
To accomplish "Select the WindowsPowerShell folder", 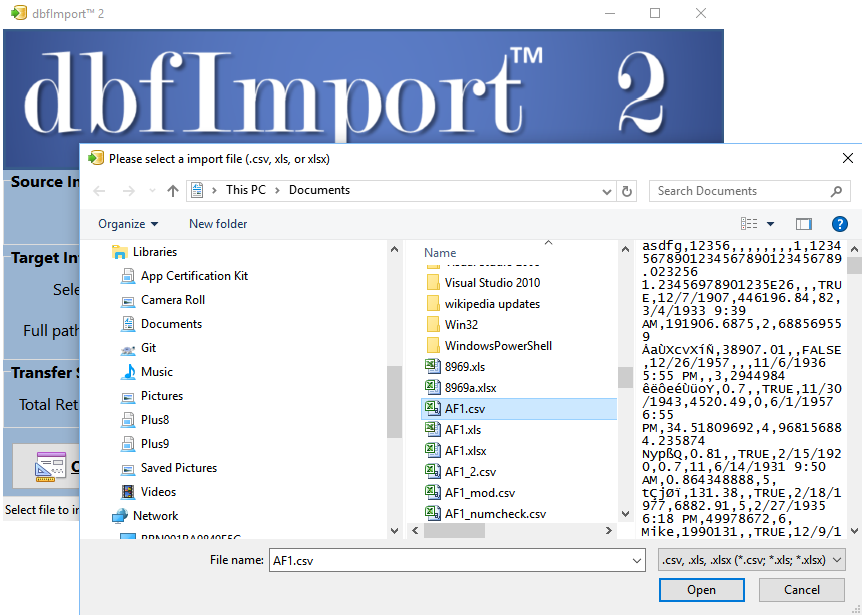I will (498, 346).
